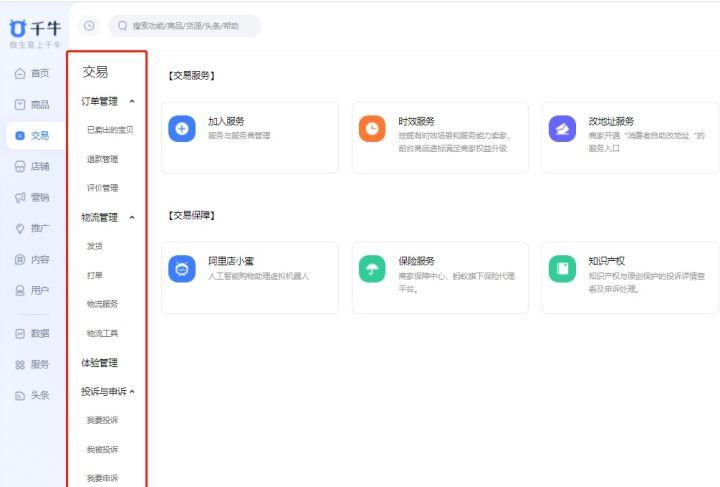Image resolution: width=720 pixels, height=487 pixels.
Task: Click the 数据 chart icon
Action: [x=20, y=334]
